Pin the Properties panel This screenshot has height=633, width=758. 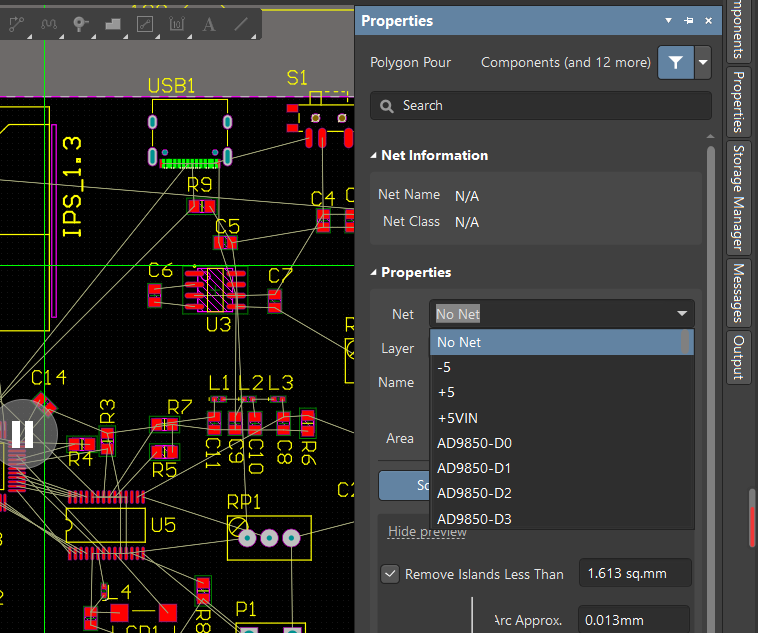[688, 21]
